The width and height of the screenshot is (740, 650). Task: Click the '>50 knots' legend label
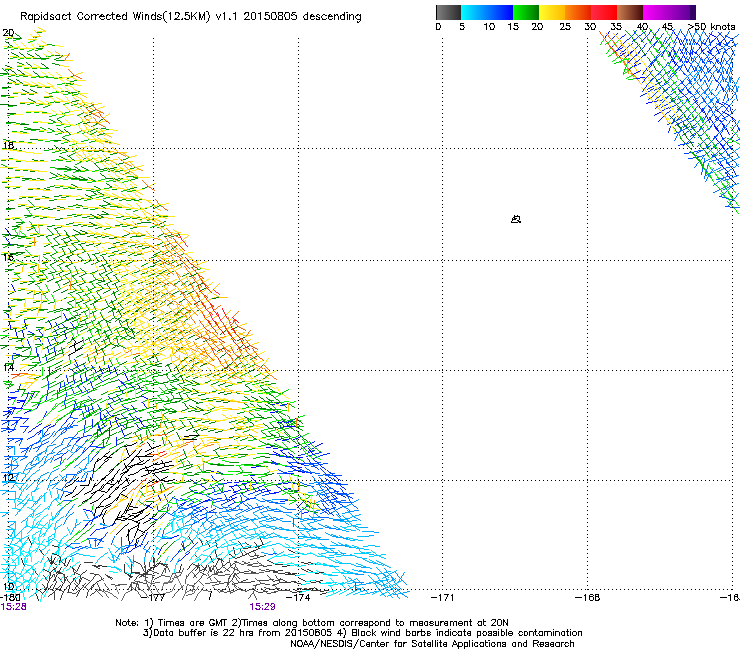(711, 27)
